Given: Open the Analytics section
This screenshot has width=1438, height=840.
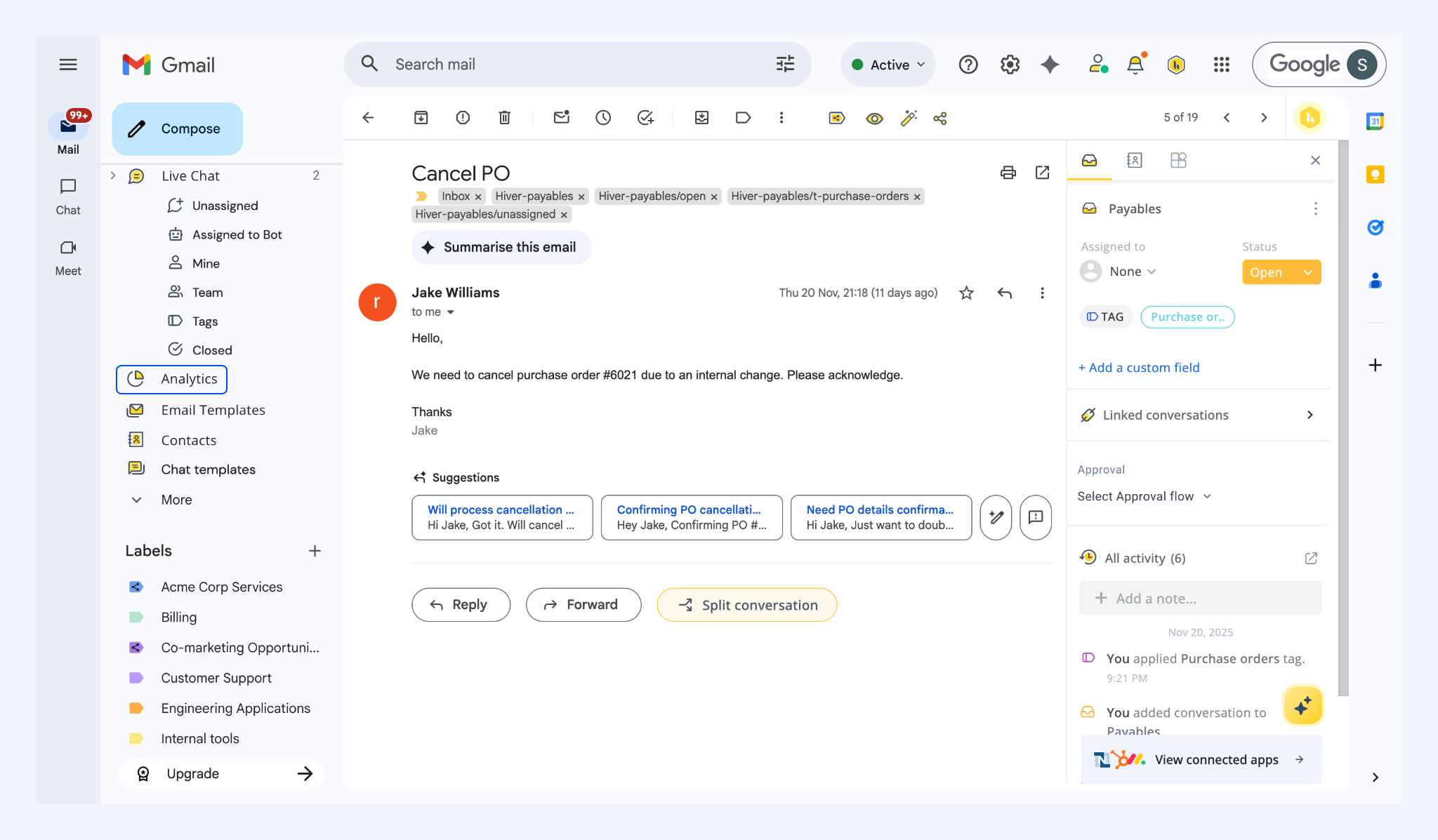Looking at the screenshot, I should [171, 379].
